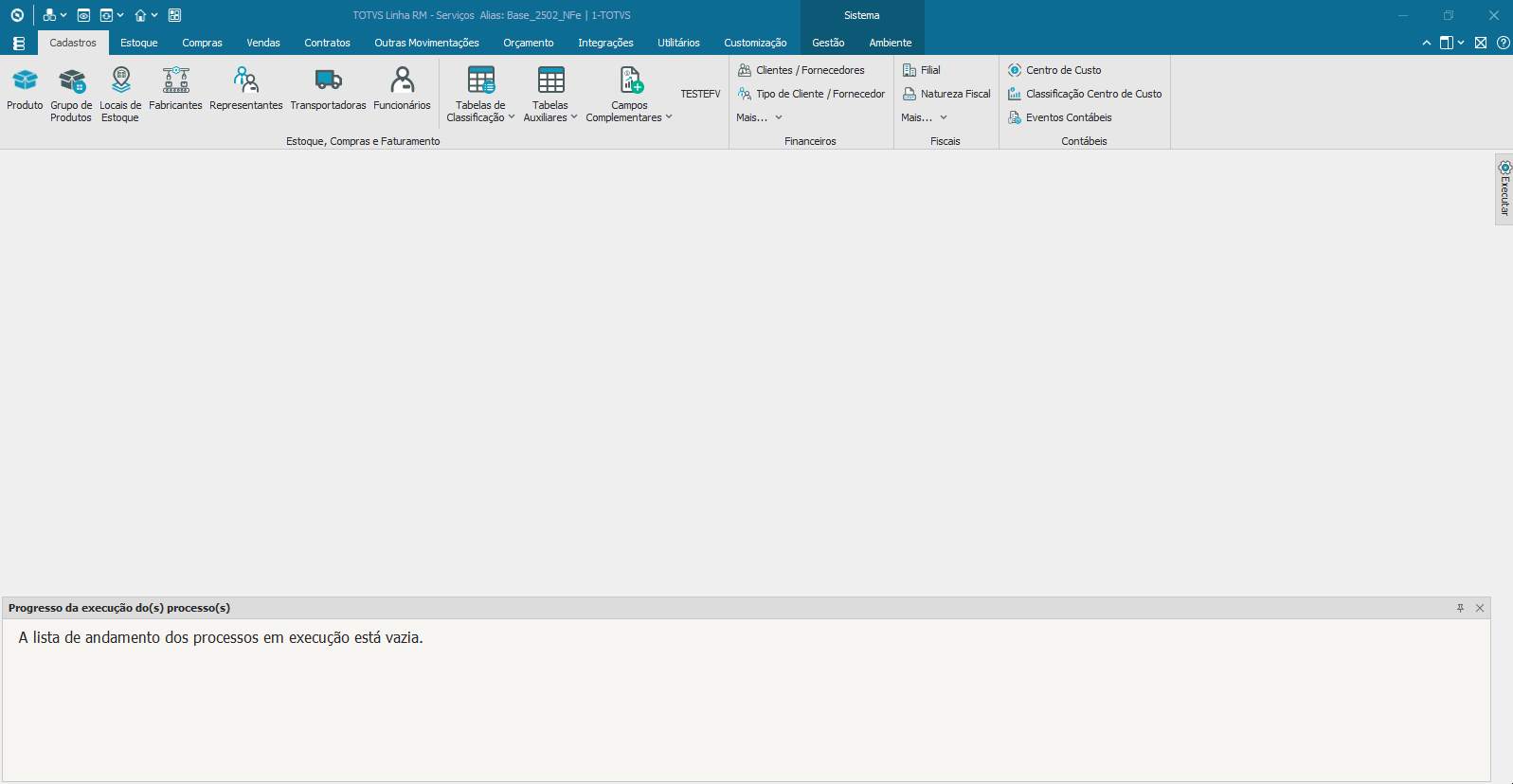
Task: Click the TOTVS logo icon in title bar
Action: [x=17, y=15]
